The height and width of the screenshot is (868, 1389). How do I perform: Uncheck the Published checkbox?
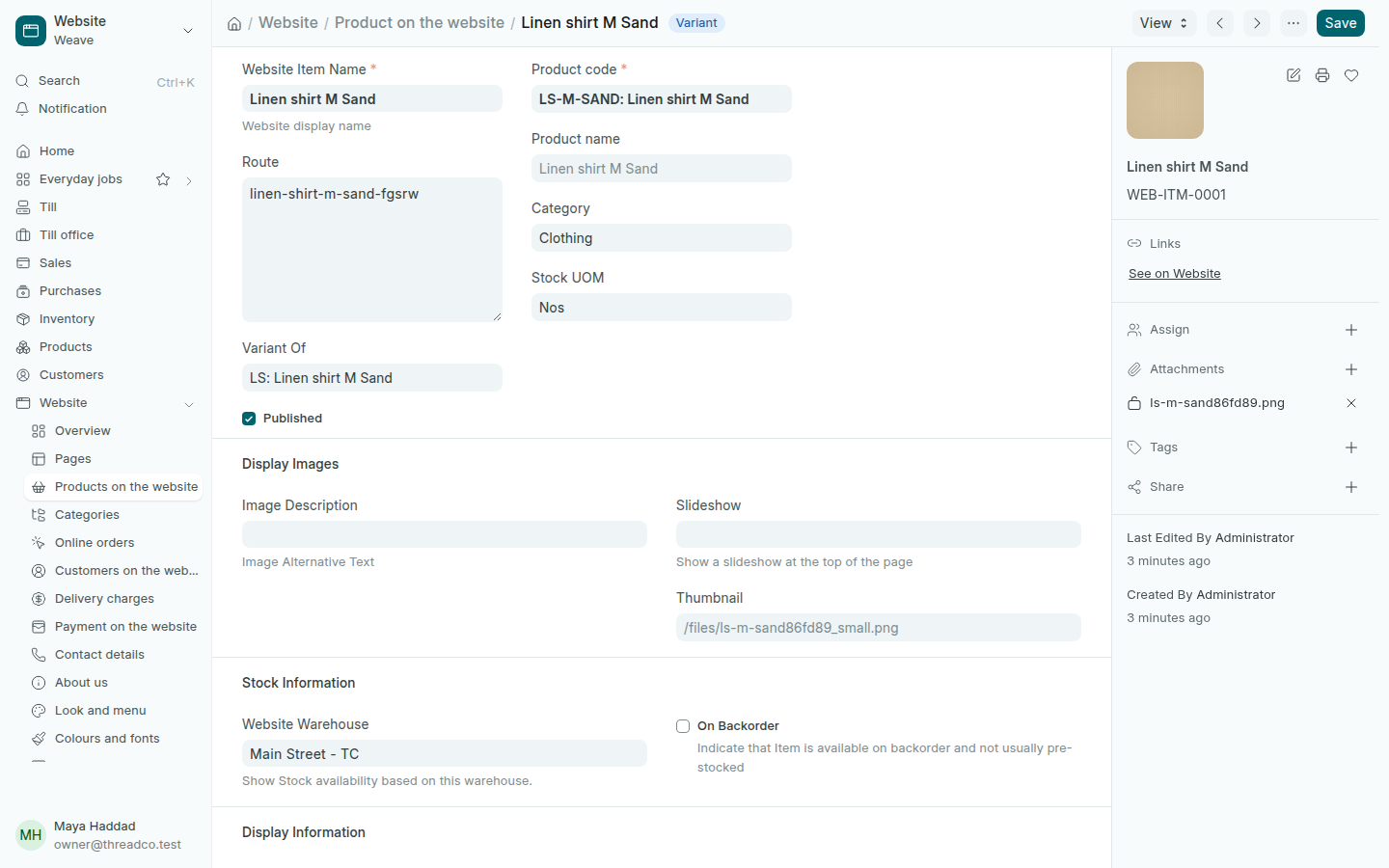pos(249,419)
